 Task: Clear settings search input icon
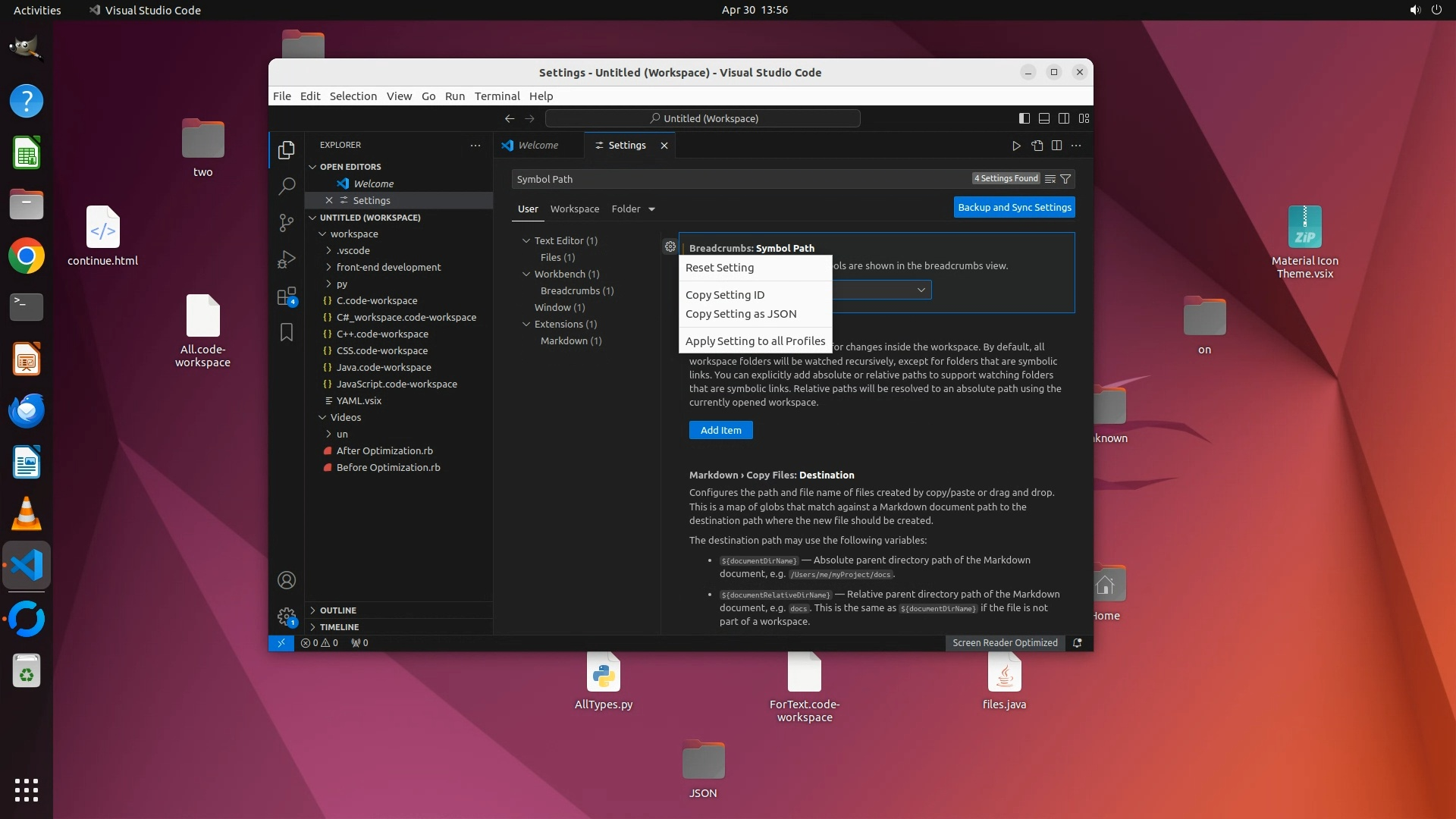click(x=1050, y=179)
